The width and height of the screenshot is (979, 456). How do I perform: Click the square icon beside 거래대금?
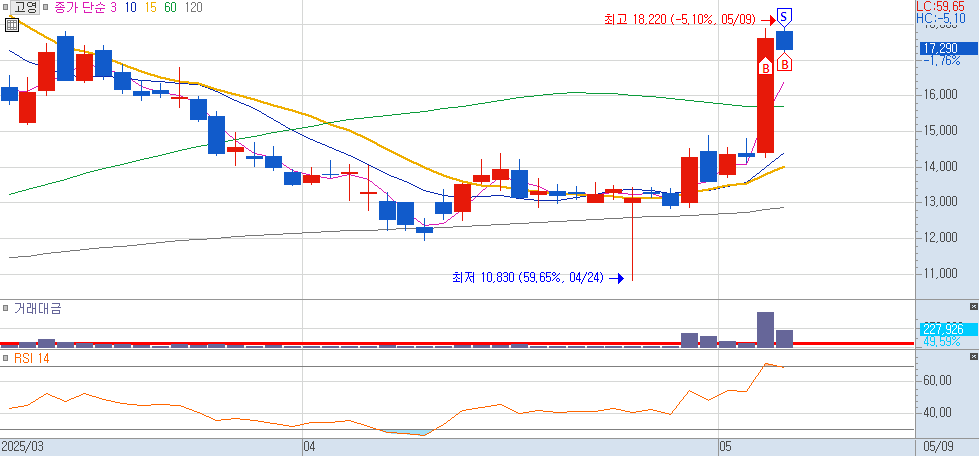pyautogui.click(x=6, y=308)
